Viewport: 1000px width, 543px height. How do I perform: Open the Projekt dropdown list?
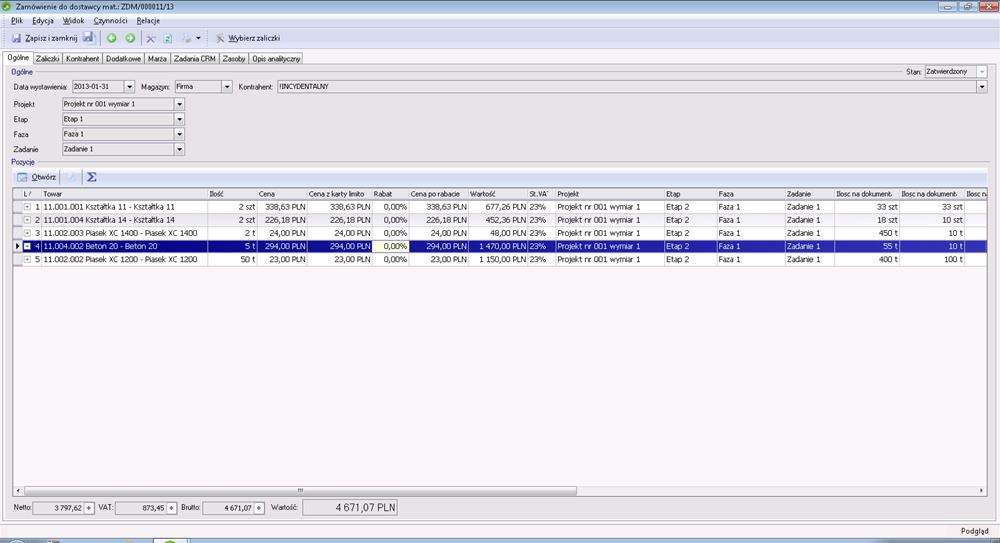(180, 104)
